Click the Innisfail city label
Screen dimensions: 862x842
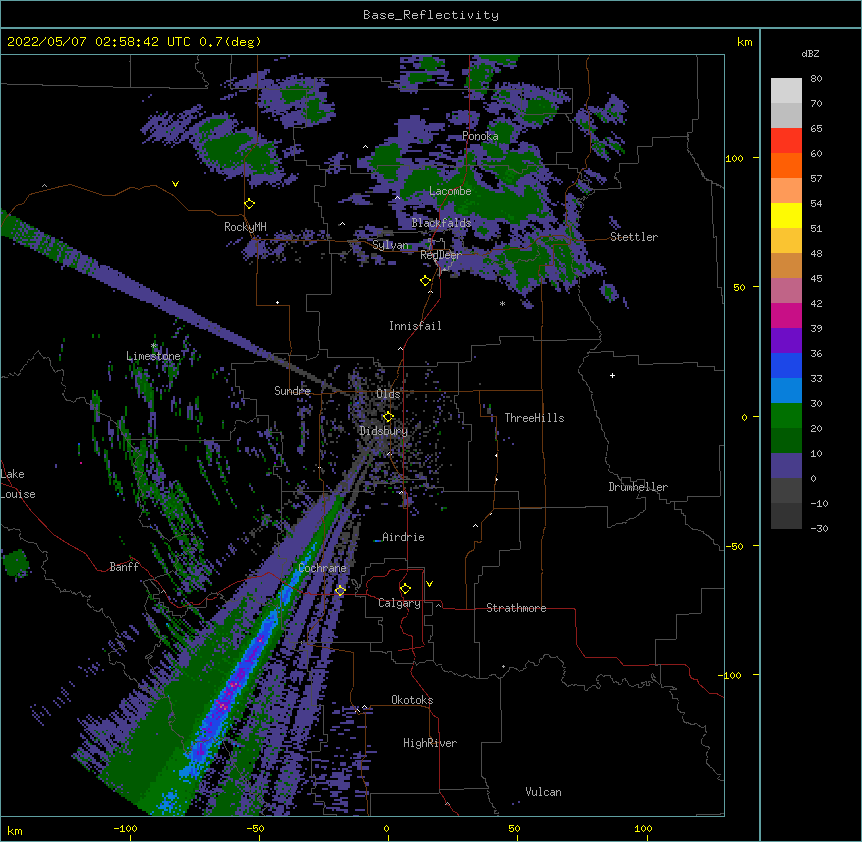click(x=415, y=326)
